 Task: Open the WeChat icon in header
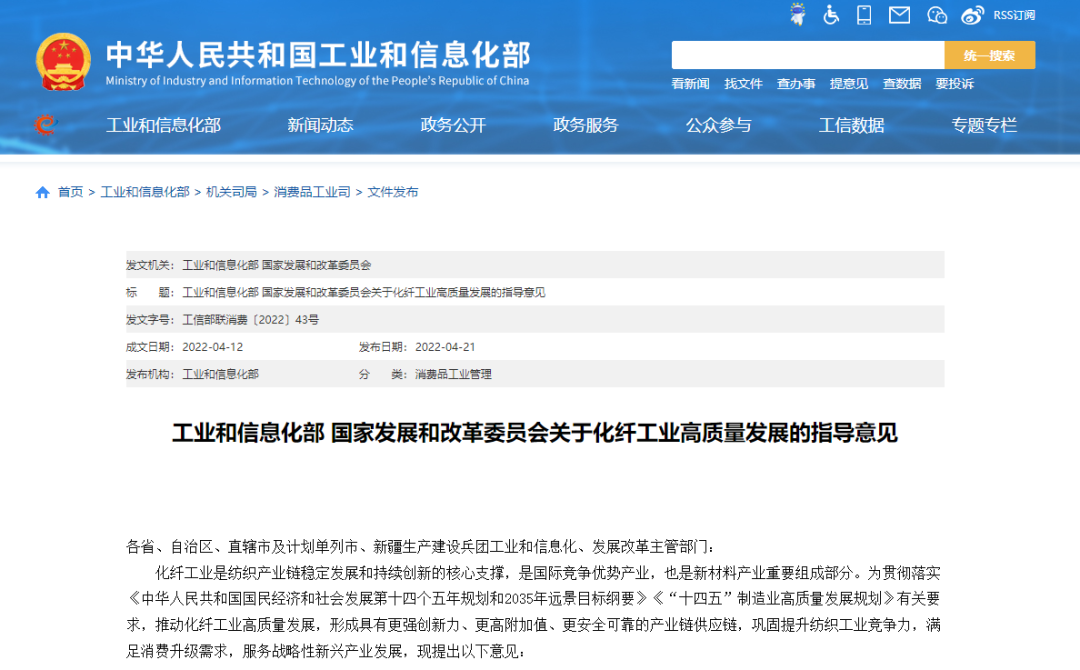coord(937,14)
